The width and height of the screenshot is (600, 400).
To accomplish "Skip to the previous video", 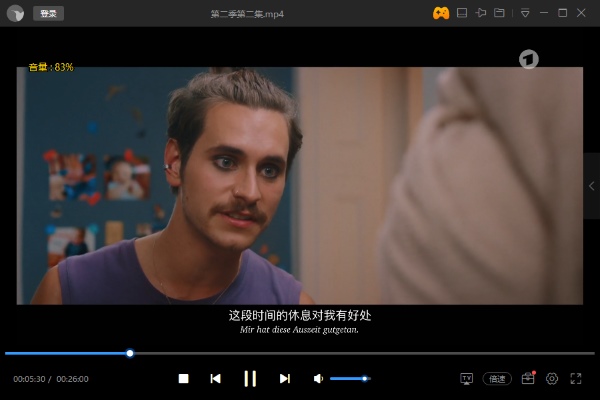I will pos(215,379).
